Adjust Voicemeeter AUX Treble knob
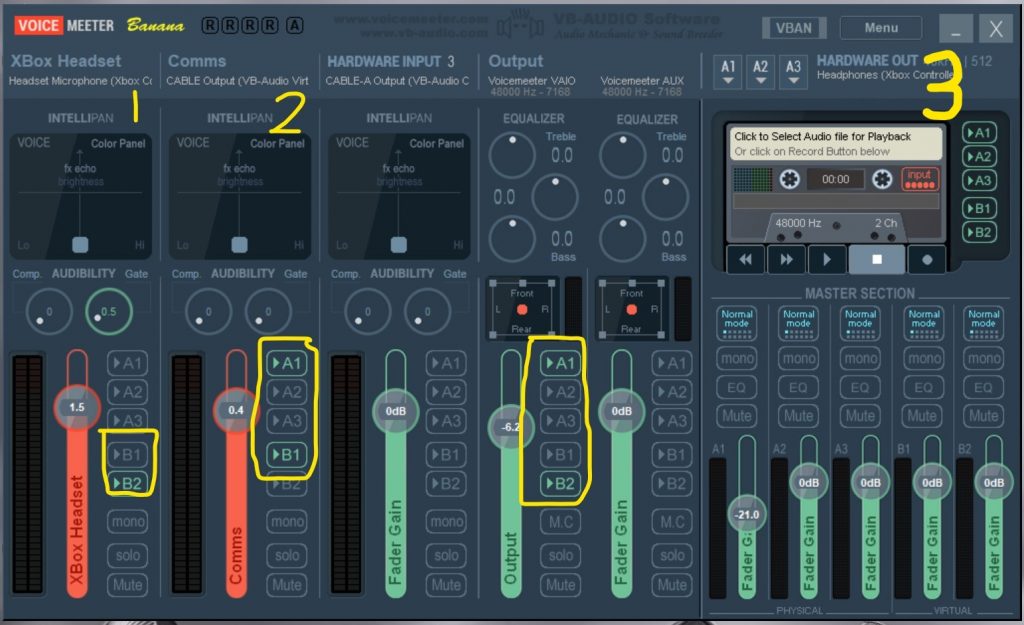 [x=622, y=155]
